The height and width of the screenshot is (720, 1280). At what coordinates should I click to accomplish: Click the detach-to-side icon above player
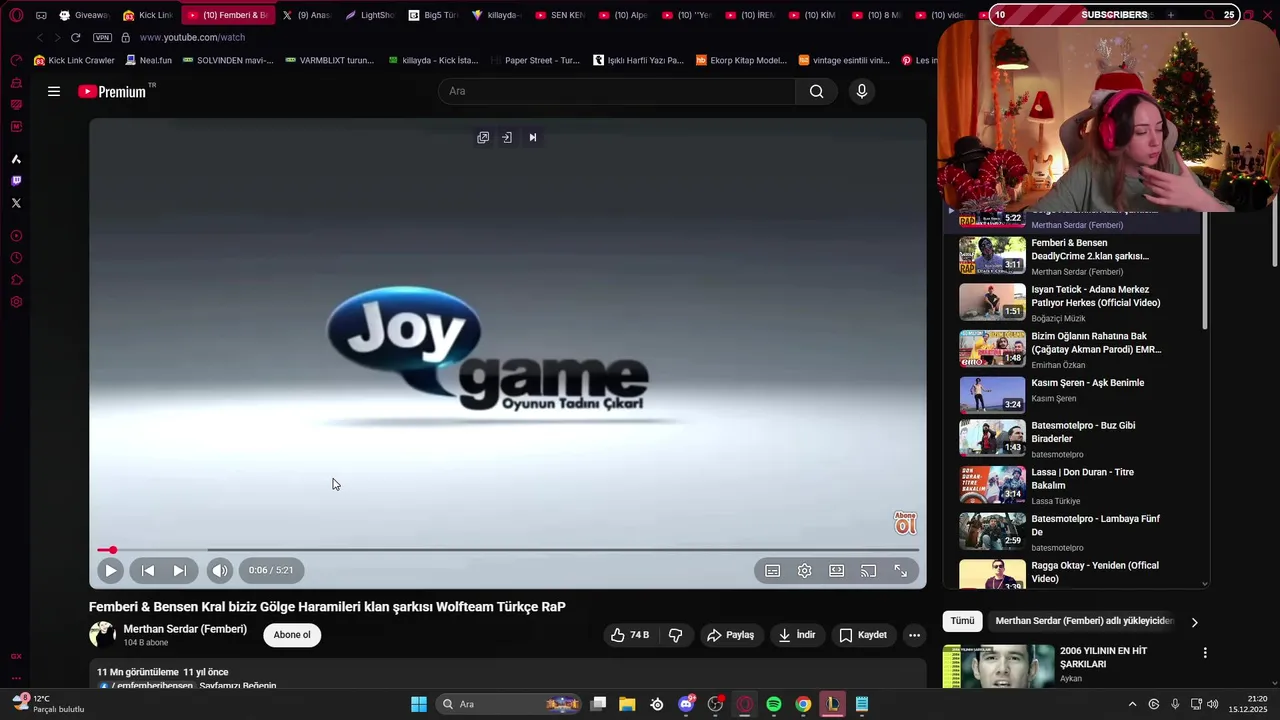click(x=507, y=137)
